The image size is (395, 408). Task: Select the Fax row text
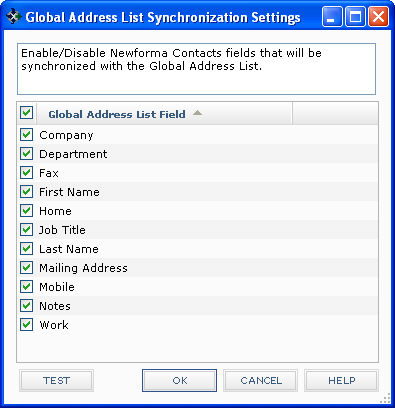click(x=49, y=173)
